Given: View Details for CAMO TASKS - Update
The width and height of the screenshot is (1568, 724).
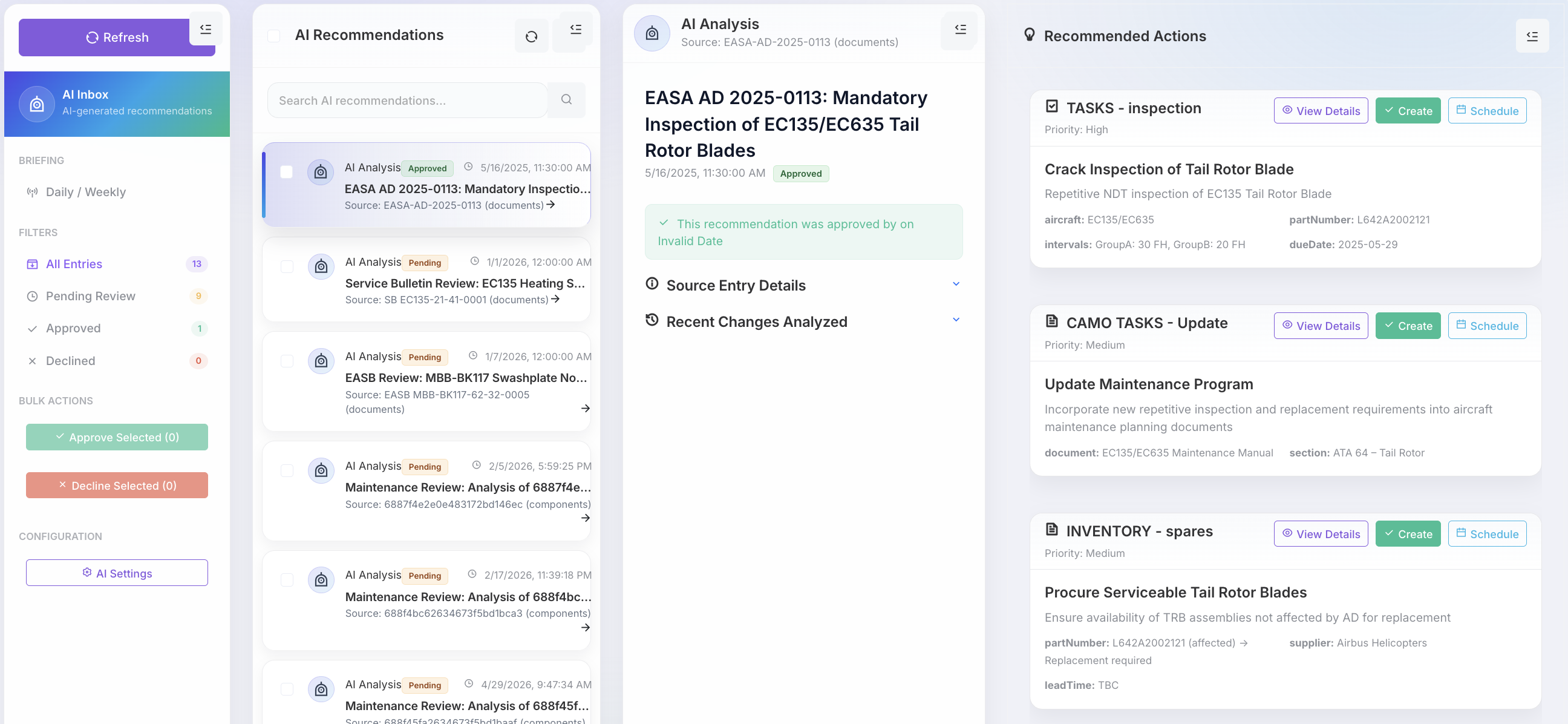Looking at the screenshot, I should [x=1321, y=326].
